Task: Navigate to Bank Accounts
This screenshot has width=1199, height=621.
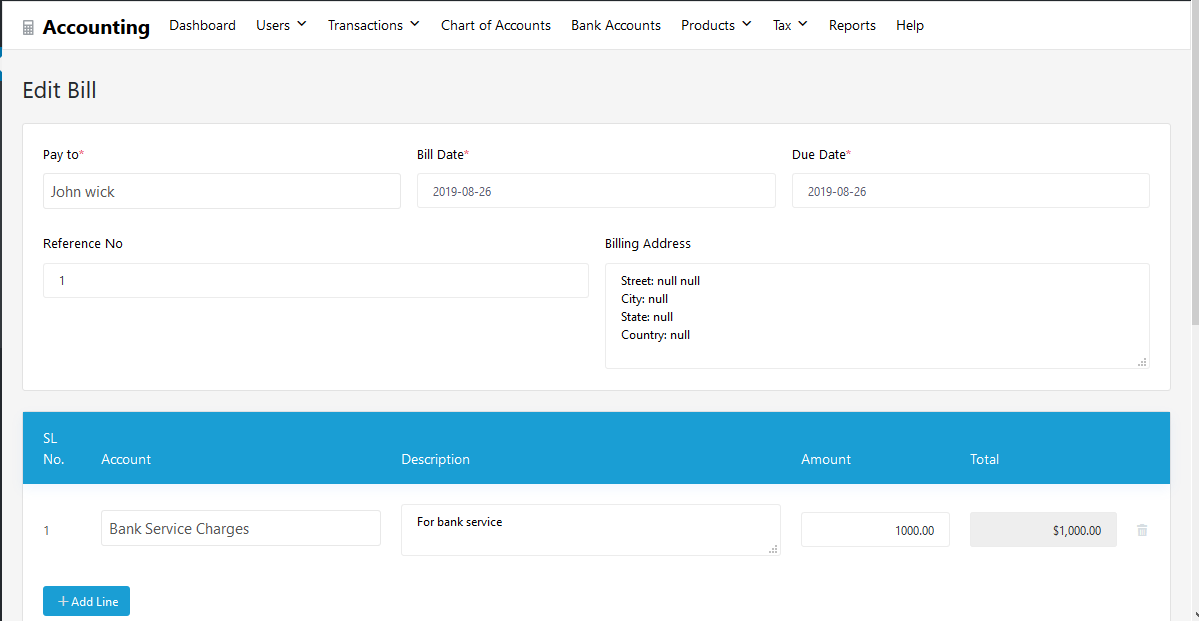Action: (x=615, y=25)
